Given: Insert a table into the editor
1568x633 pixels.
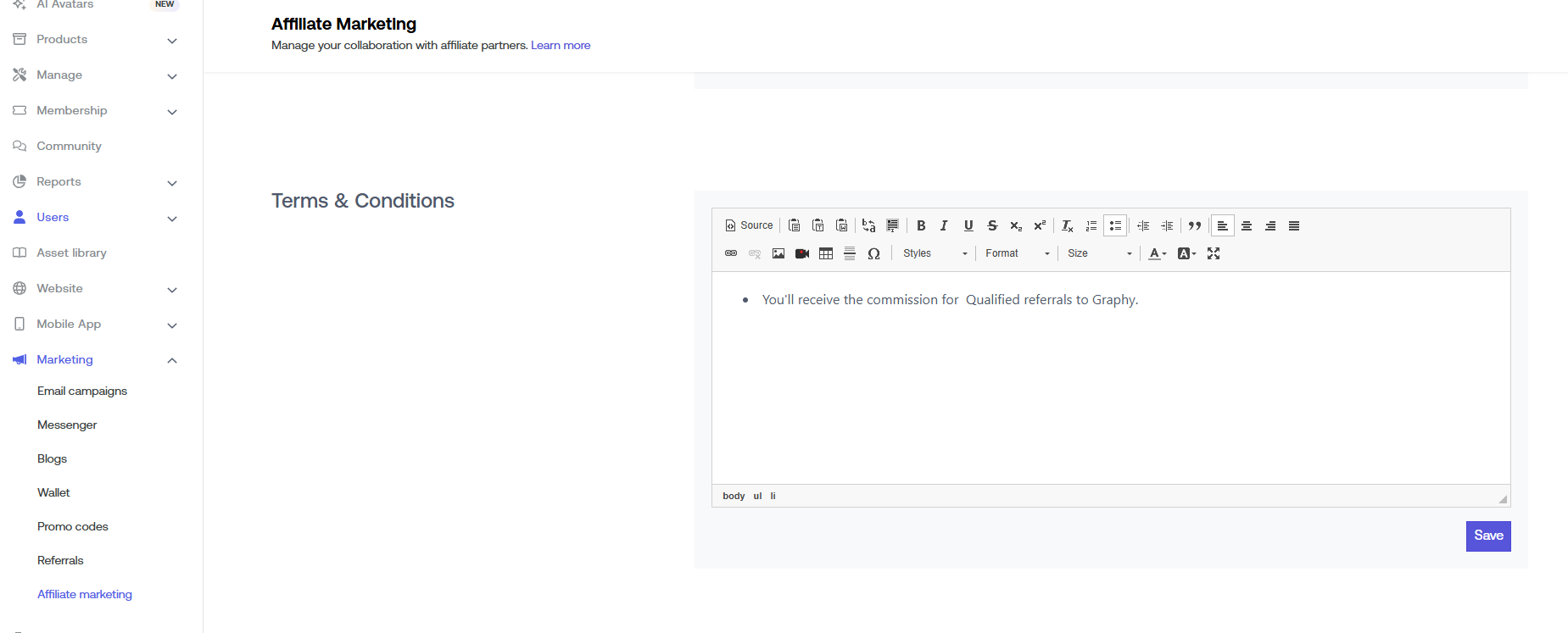Looking at the screenshot, I should pos(826,253).
